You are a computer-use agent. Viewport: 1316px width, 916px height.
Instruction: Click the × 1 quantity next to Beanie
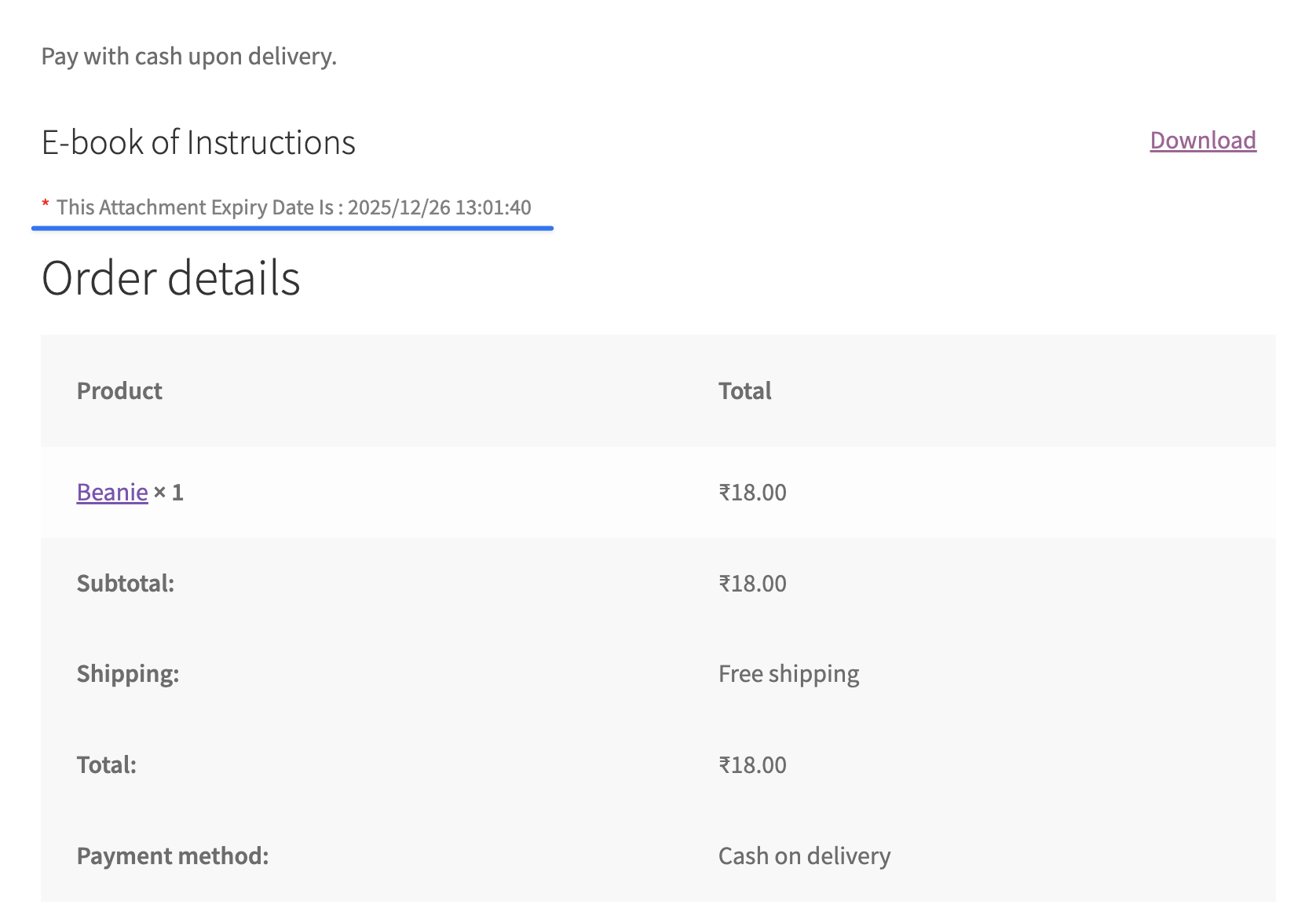click(x=168, y=493)
